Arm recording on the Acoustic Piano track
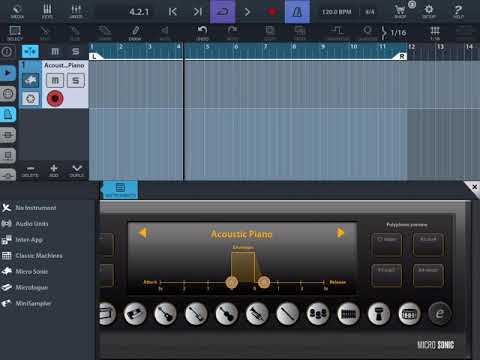Viewport: 480px width, 360px height. point(55,99)
